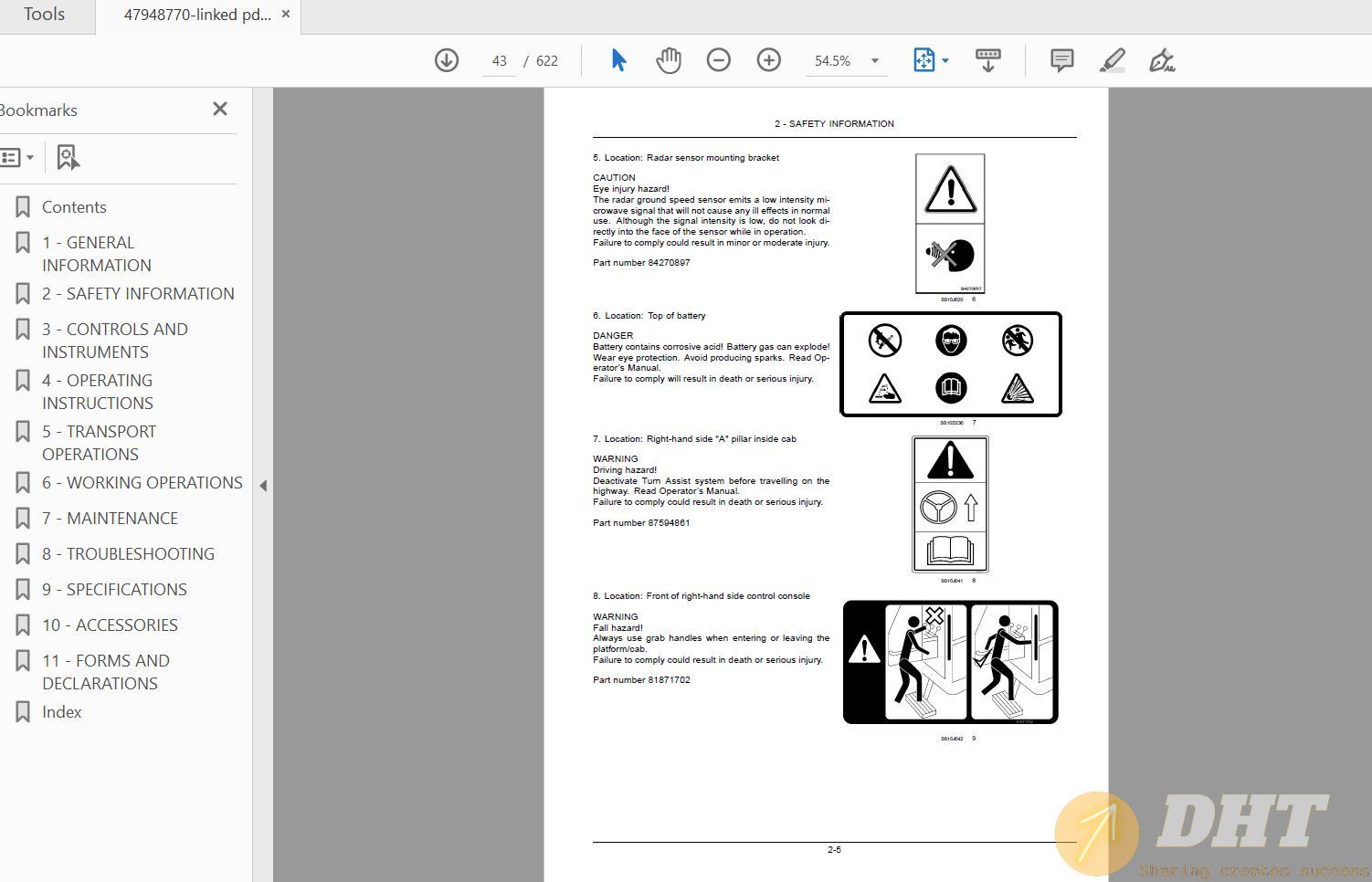Open the add comment note tool

[x=1061, y=60]
